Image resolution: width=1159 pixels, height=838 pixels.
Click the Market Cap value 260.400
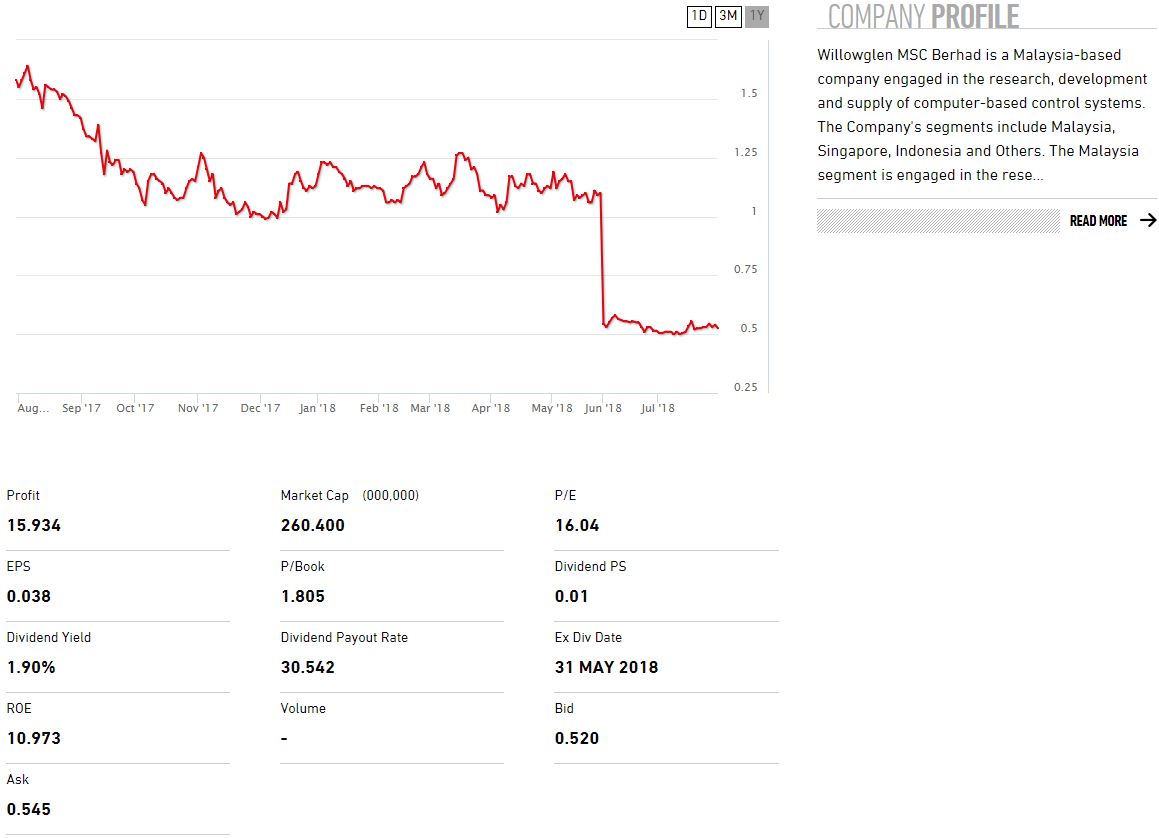(x=313, y=526)
